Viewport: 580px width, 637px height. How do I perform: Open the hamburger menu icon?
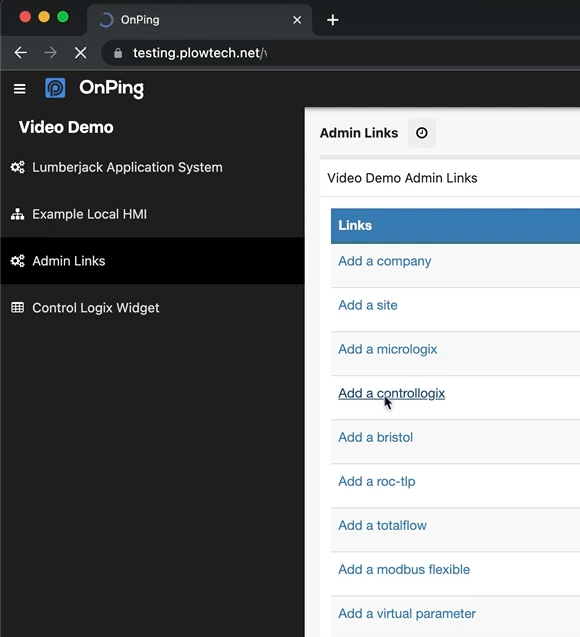point(19,89)
